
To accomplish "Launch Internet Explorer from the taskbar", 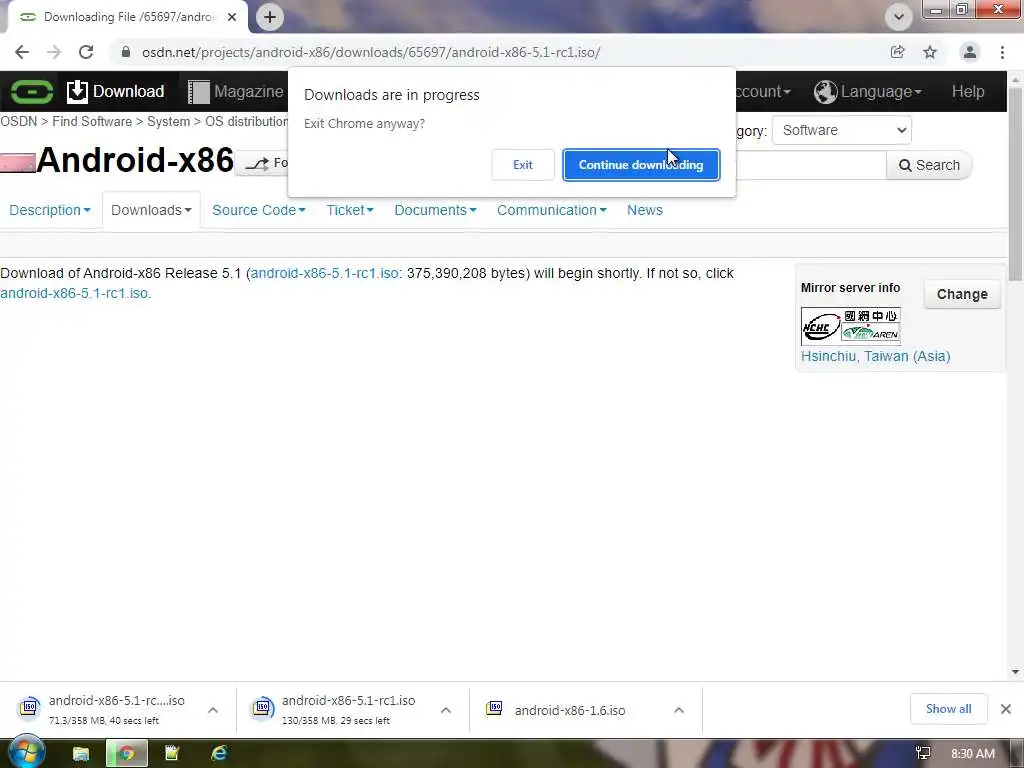I will [x=219, y=754].
